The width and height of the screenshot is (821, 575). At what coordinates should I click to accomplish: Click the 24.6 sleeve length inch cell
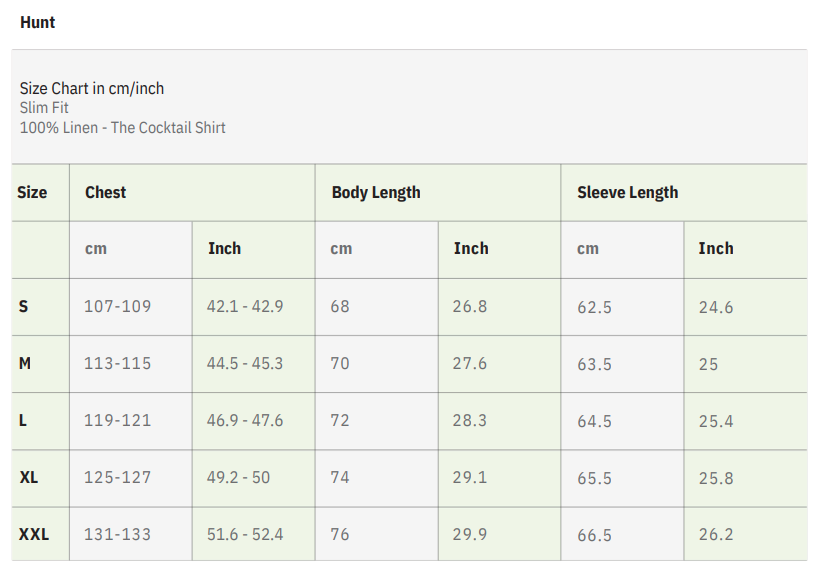click(716, 307)
